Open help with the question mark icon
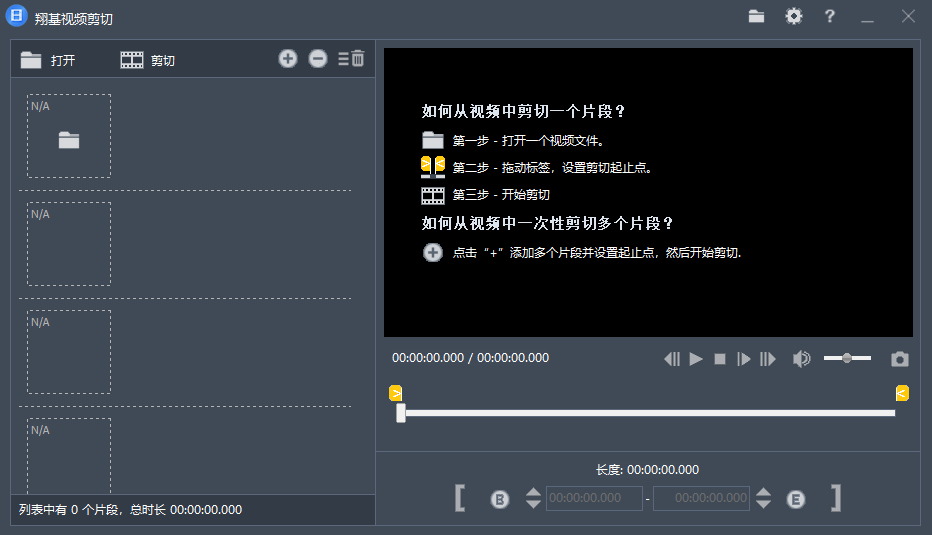This screenshot has height=535, width=932. (829, 16)
